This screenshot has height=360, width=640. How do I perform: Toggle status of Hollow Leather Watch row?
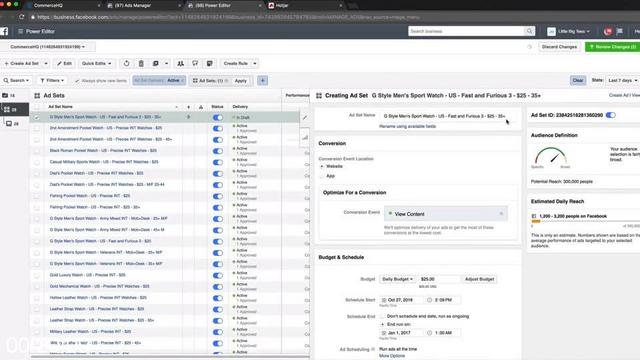(x=218, y=298)
